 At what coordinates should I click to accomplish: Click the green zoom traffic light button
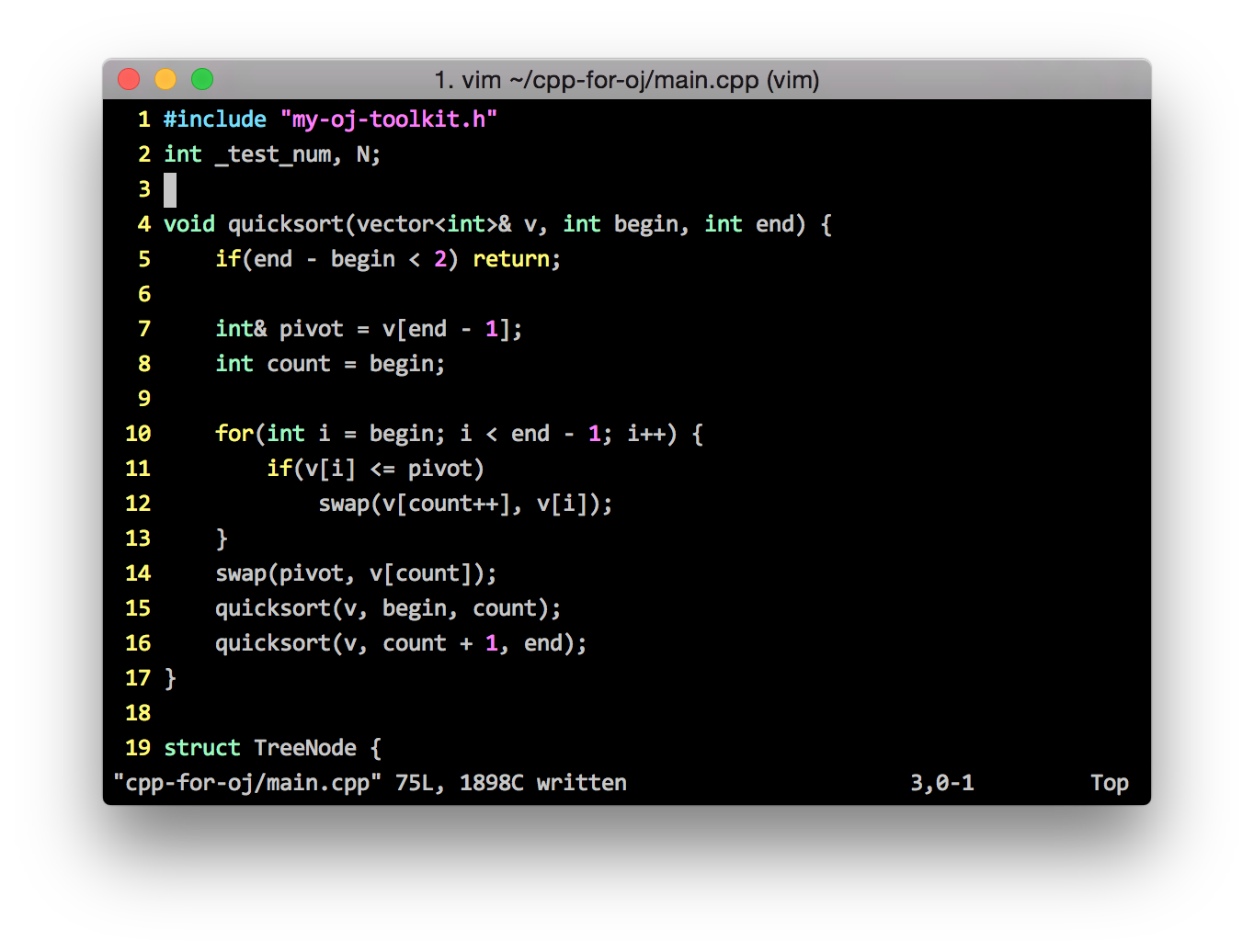(201, 80)
